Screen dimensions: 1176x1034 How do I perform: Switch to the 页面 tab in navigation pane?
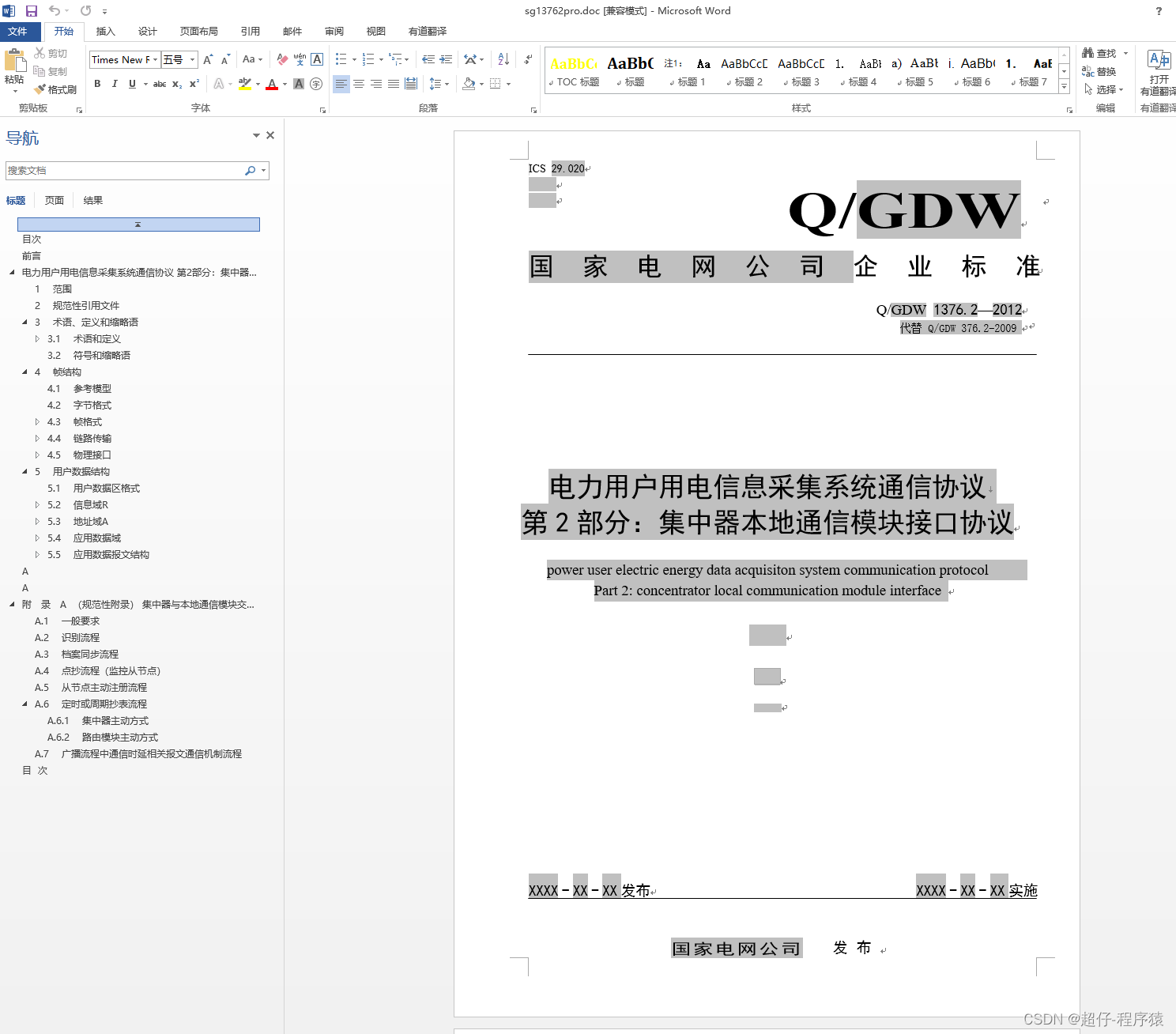[55, 200]
